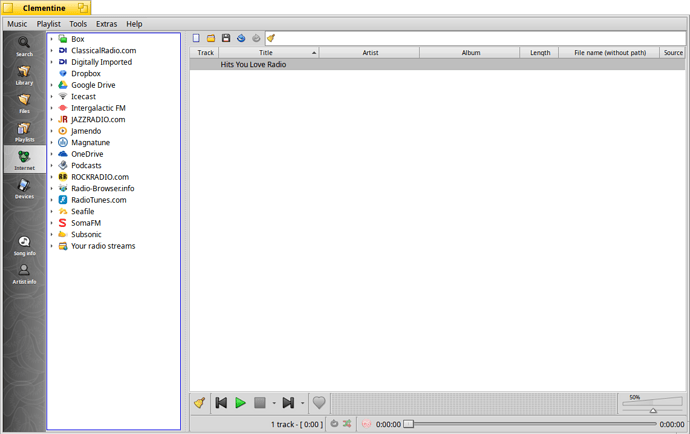Select Magnatune in the tree
This screenshot has height=434, width=690.
(90, 142)
